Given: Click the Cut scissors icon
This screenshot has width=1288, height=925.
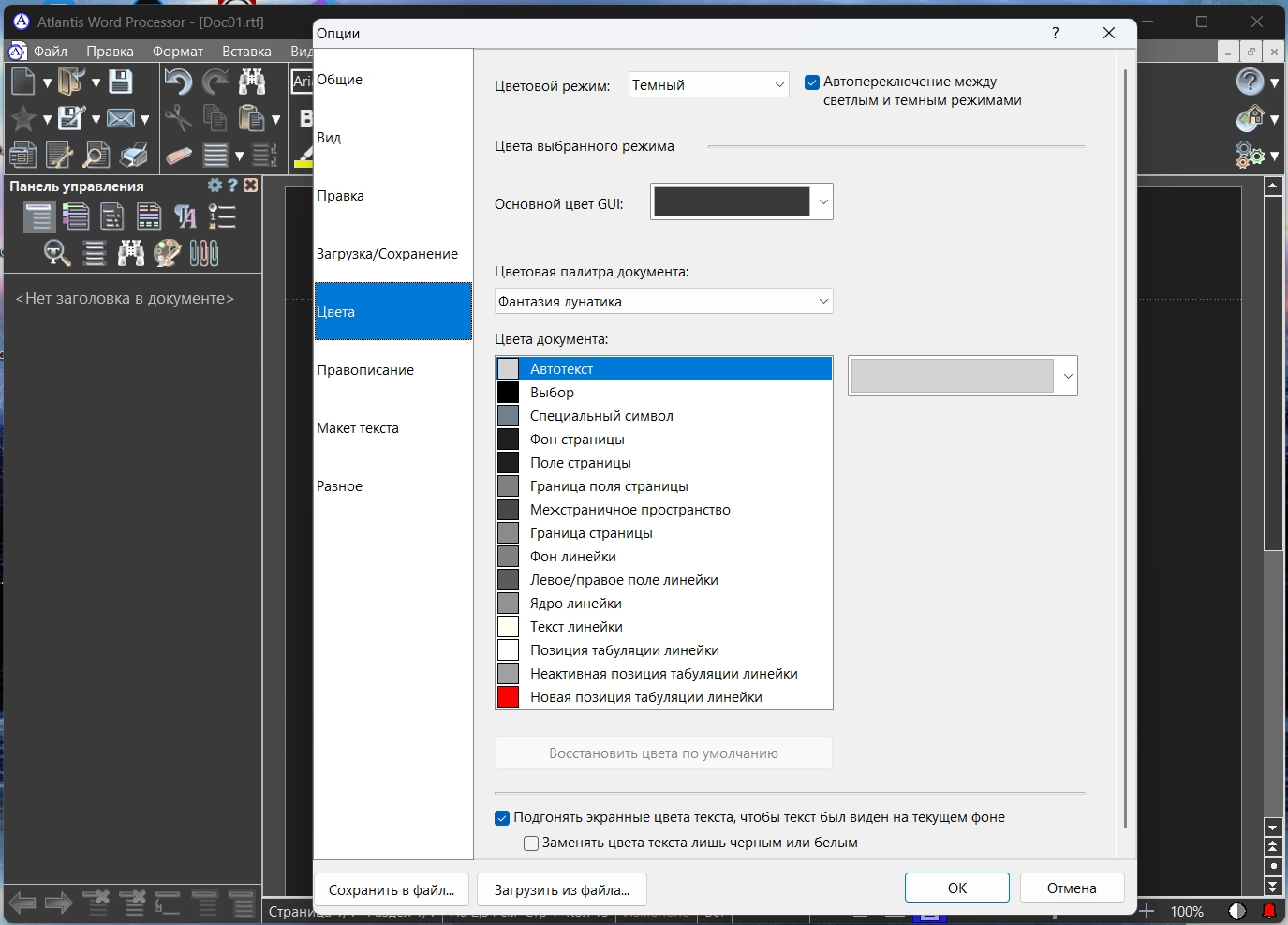Looking at the screenshot, I should tap(178, 118).
